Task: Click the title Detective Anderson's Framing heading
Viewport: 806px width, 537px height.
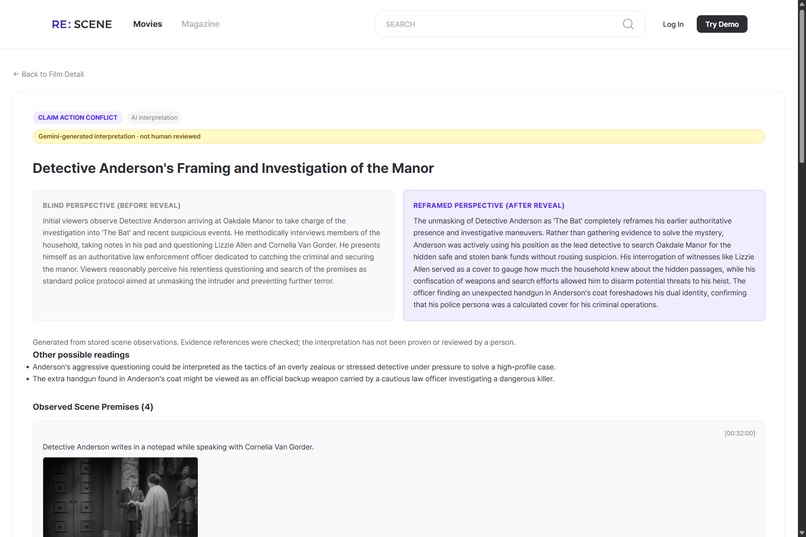Action: click(233, 169)
